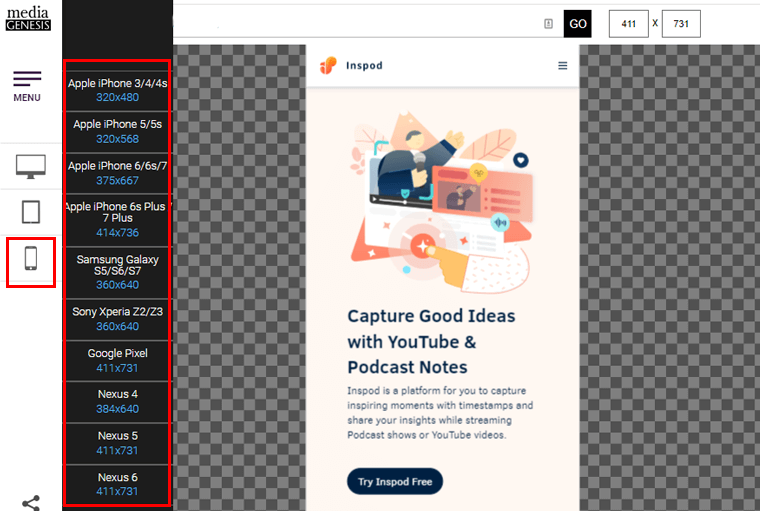Screen dimensions: 760x511
Task: Open the hamburger MENU icon
Action: 27,85
